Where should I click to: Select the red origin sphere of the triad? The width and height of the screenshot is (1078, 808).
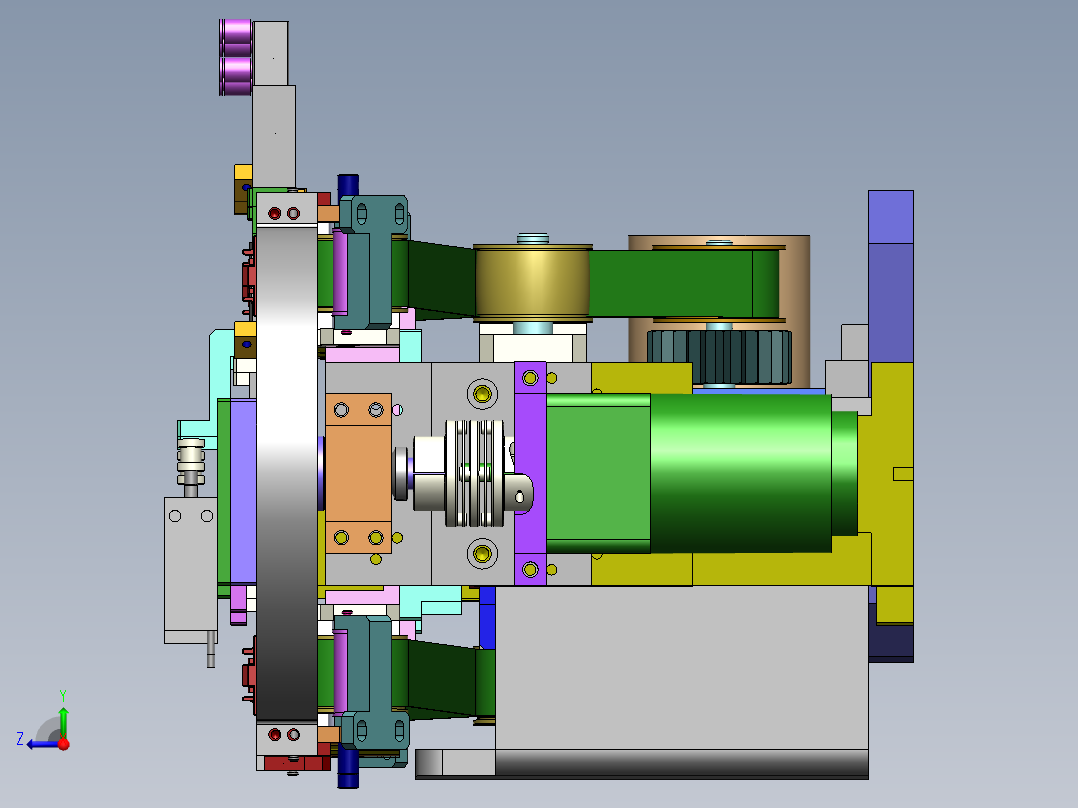63,744
